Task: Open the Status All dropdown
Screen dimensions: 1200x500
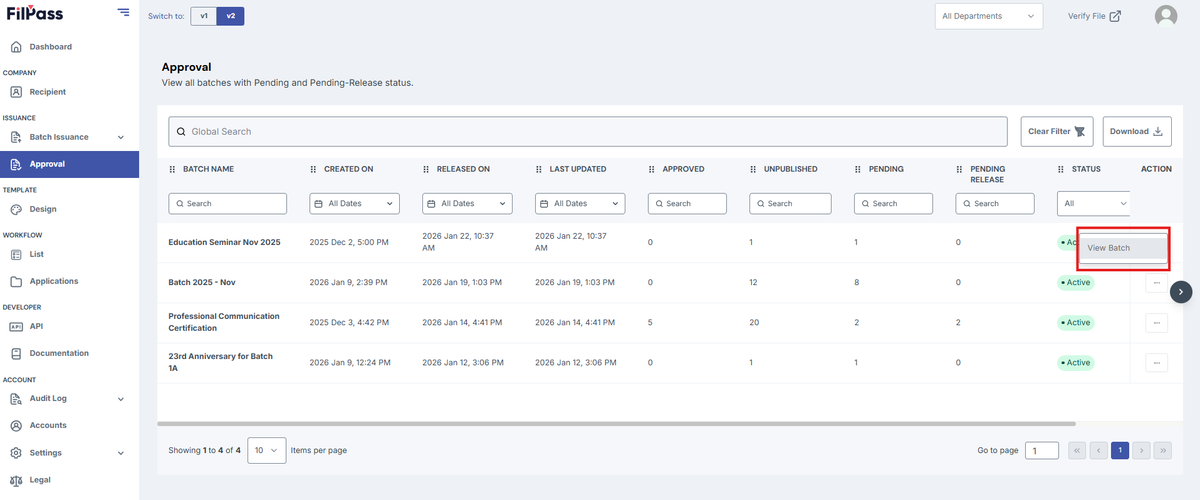Action: coord(1093,203)
